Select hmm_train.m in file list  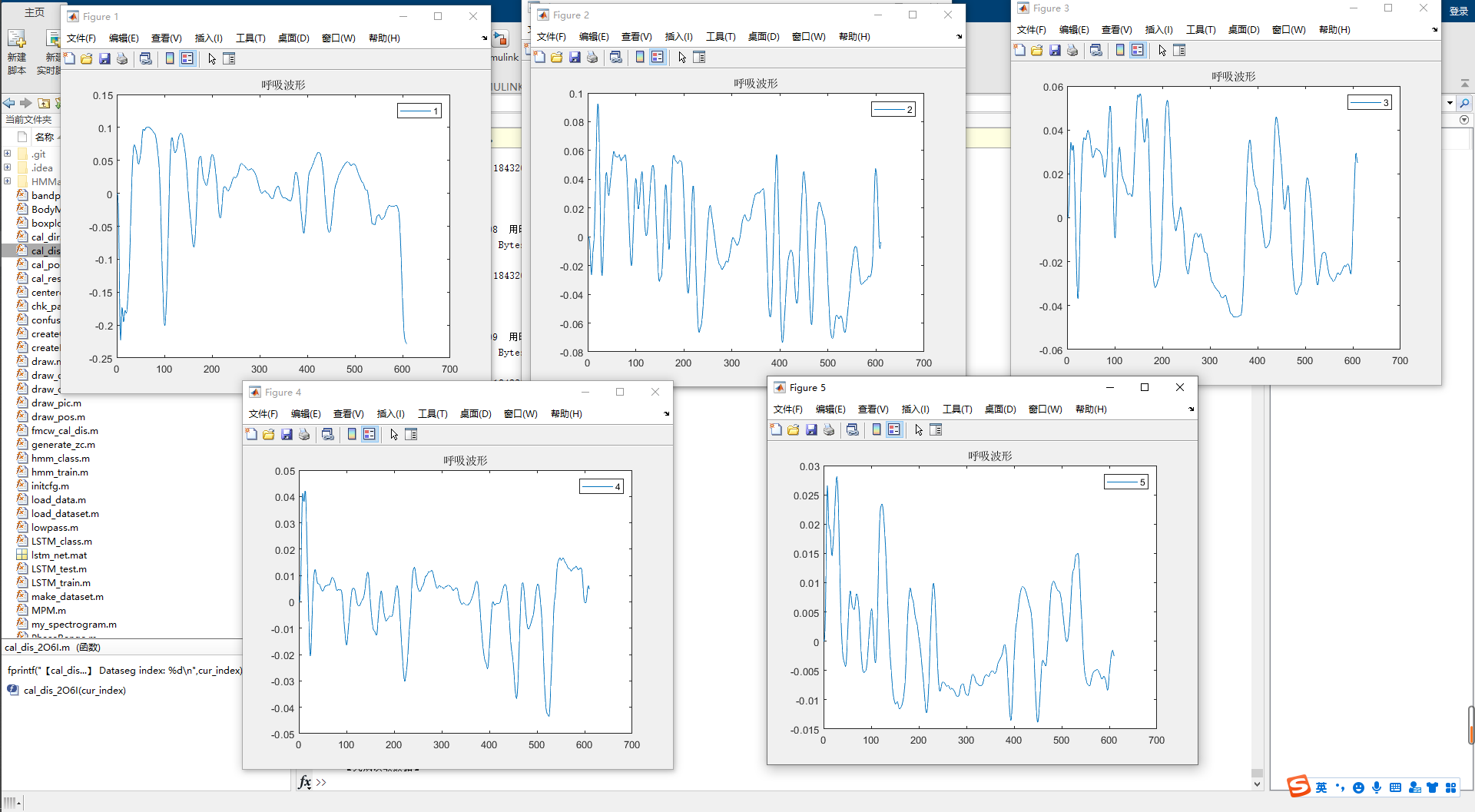click(59, 472)
